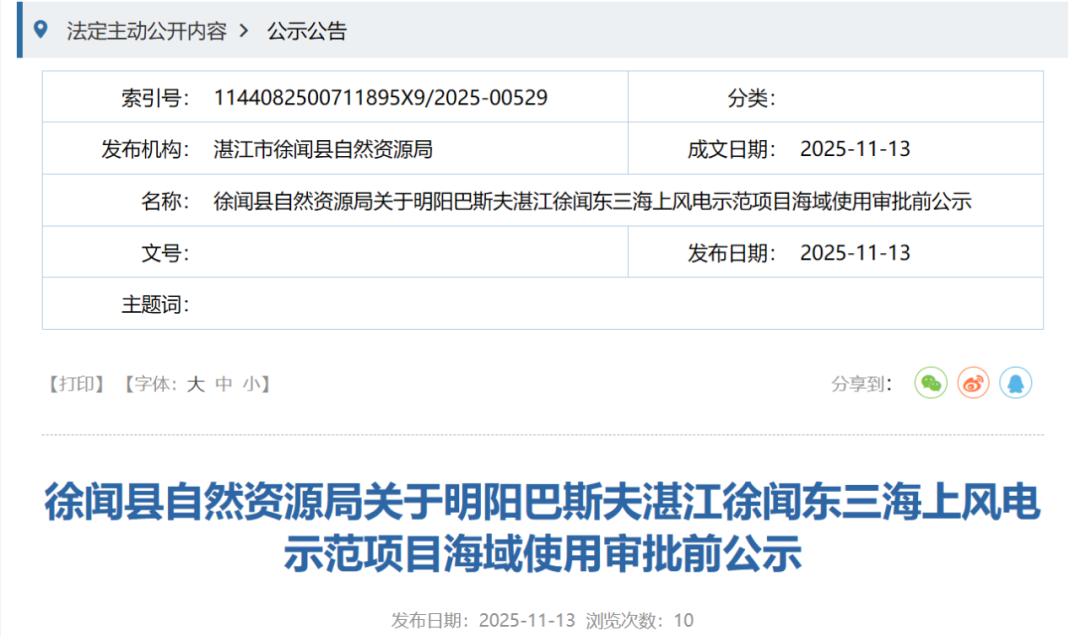
Task: Click the breadcrumb chevron arrow separator
Action: 244,31
